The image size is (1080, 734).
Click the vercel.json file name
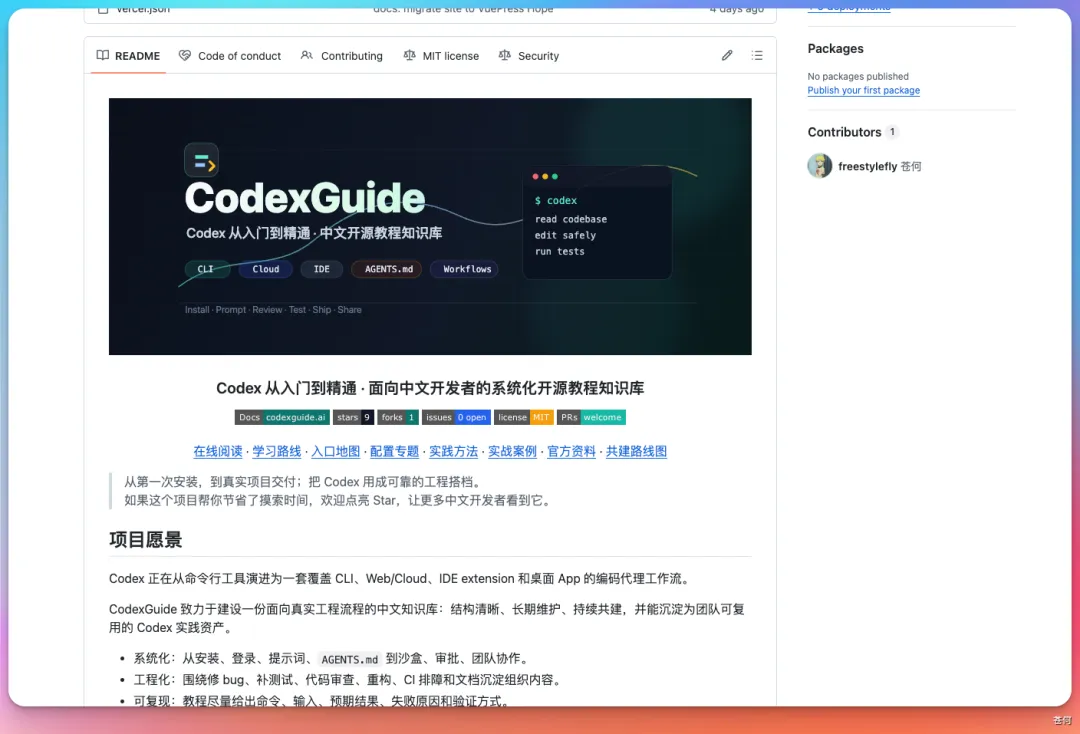tap(143, 10)
